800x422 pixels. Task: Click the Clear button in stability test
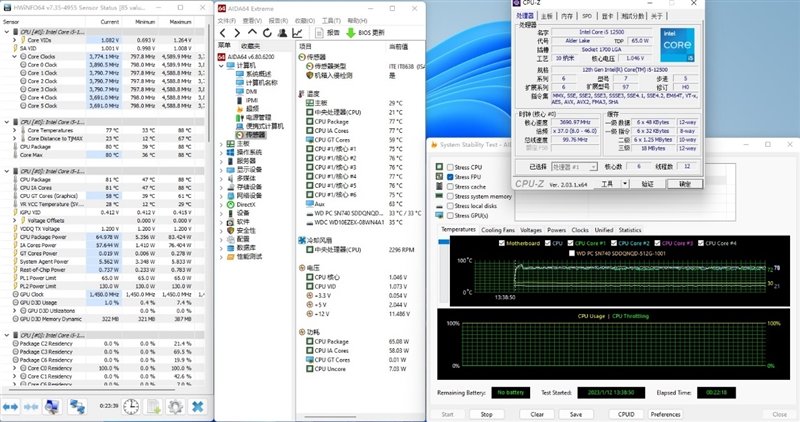[x=537, y=414]
